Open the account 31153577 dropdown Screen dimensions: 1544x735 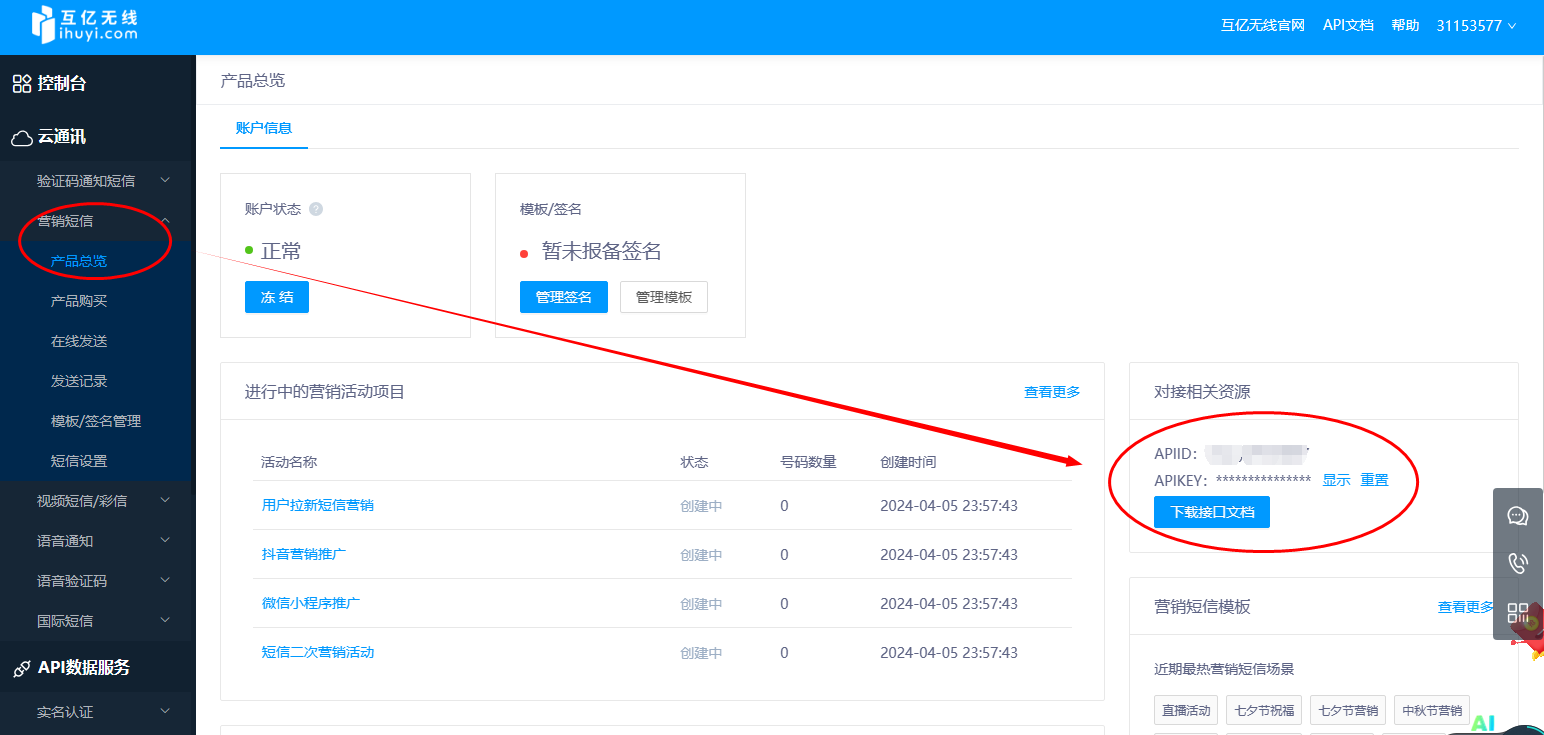[x=1477, y=26]
